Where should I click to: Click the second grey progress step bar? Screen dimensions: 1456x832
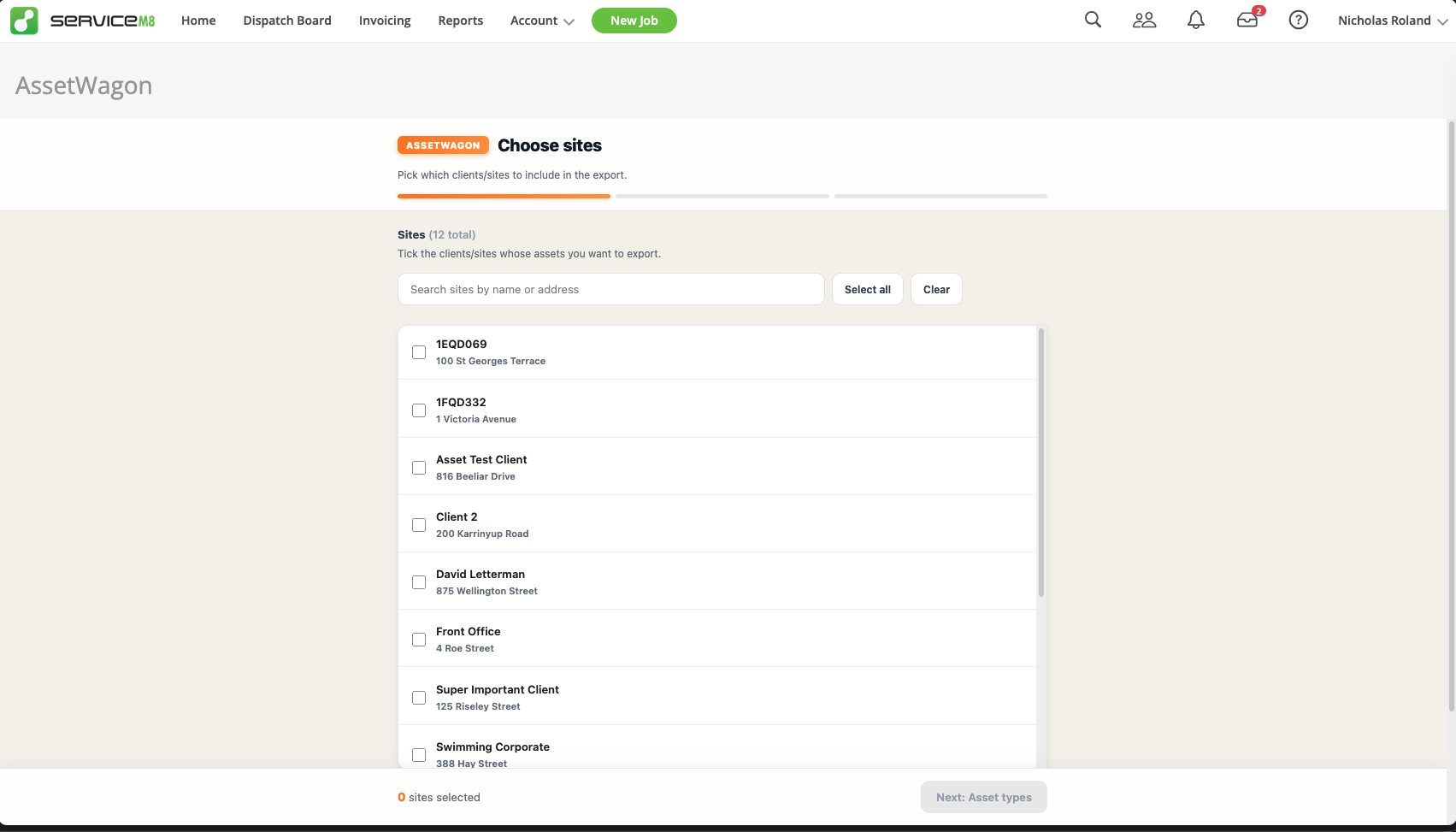point(722,196)
